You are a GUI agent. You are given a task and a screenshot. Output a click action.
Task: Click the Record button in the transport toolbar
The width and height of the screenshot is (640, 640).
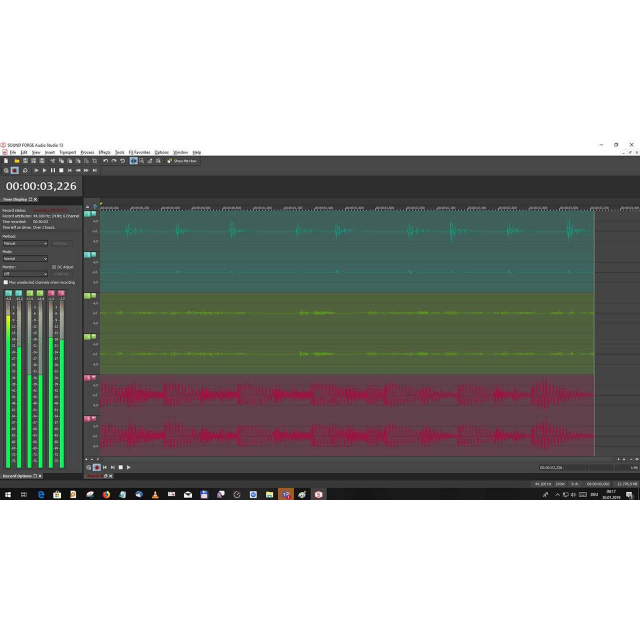tap(13, 171)
